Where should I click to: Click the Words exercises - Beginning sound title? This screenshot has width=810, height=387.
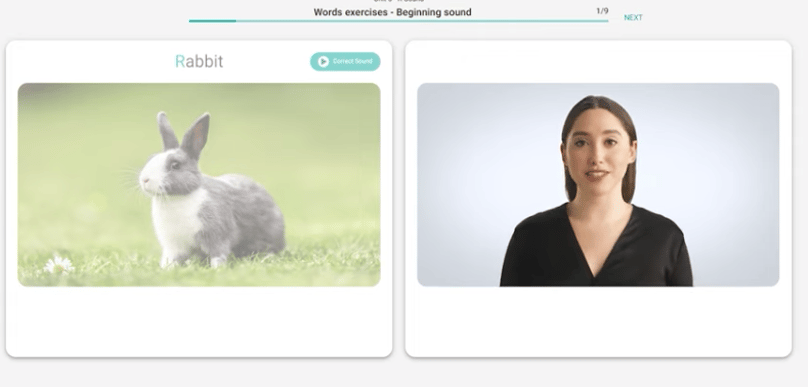393,12
